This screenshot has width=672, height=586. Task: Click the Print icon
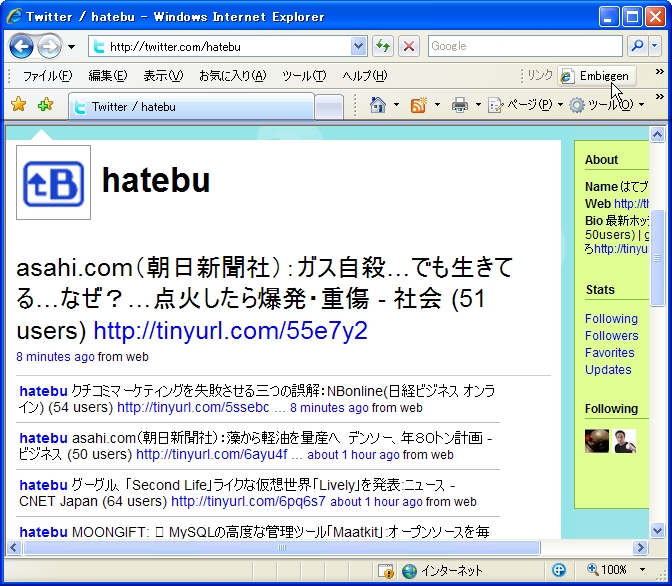pyautogui.click(x=460, y=105)
